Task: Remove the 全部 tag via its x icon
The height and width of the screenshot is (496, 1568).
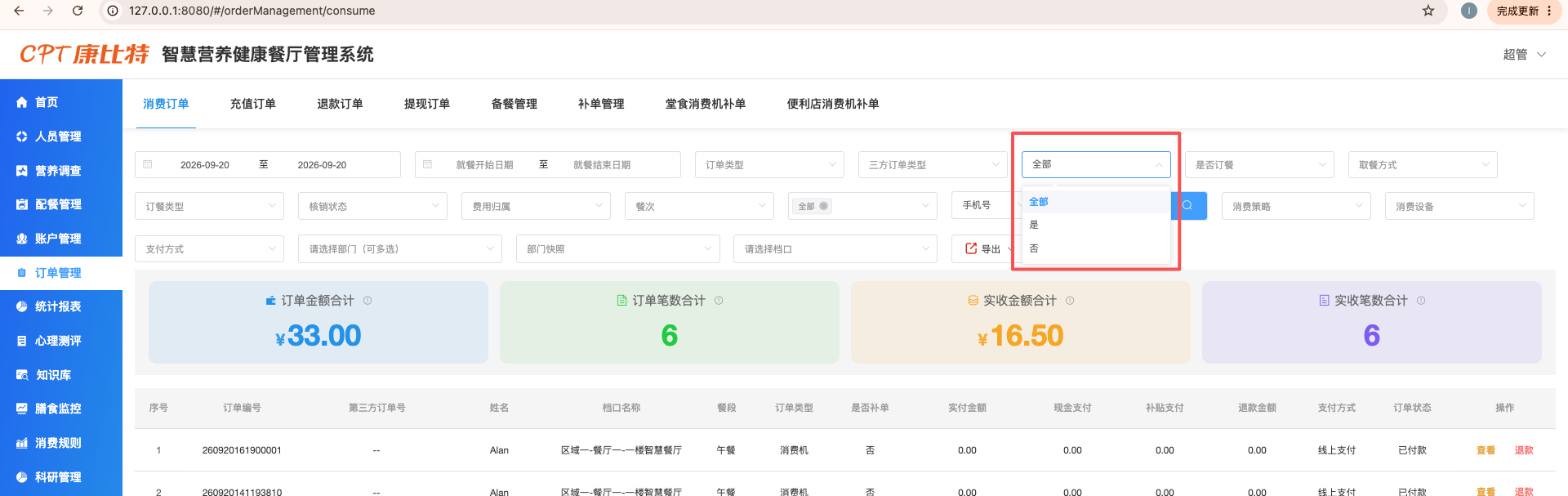Action: coord(823,206)
